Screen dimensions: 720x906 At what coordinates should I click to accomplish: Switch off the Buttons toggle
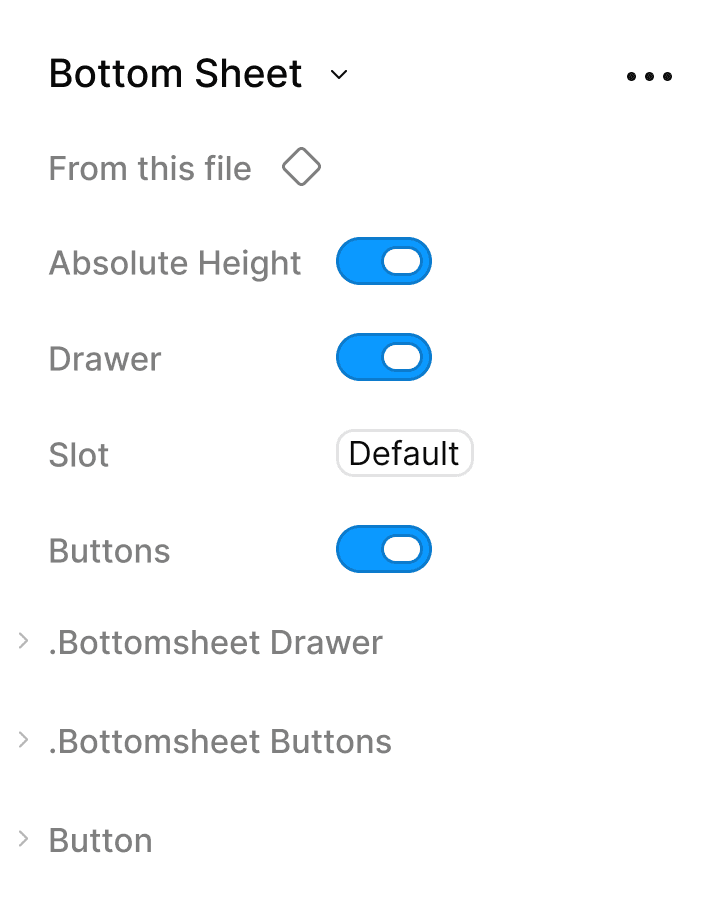click(384, 549)
